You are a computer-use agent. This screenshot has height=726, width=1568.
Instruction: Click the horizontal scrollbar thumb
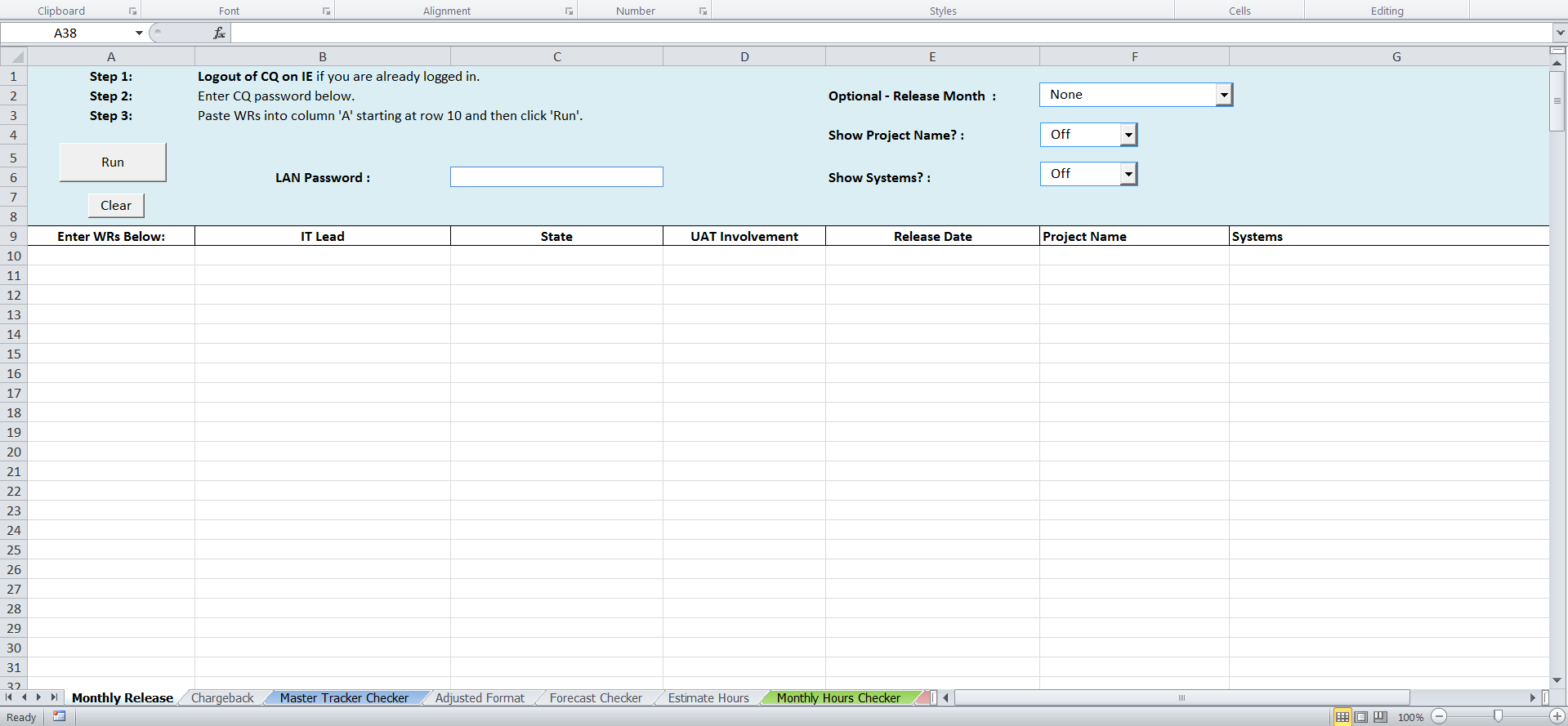[x=1182, y=697]
